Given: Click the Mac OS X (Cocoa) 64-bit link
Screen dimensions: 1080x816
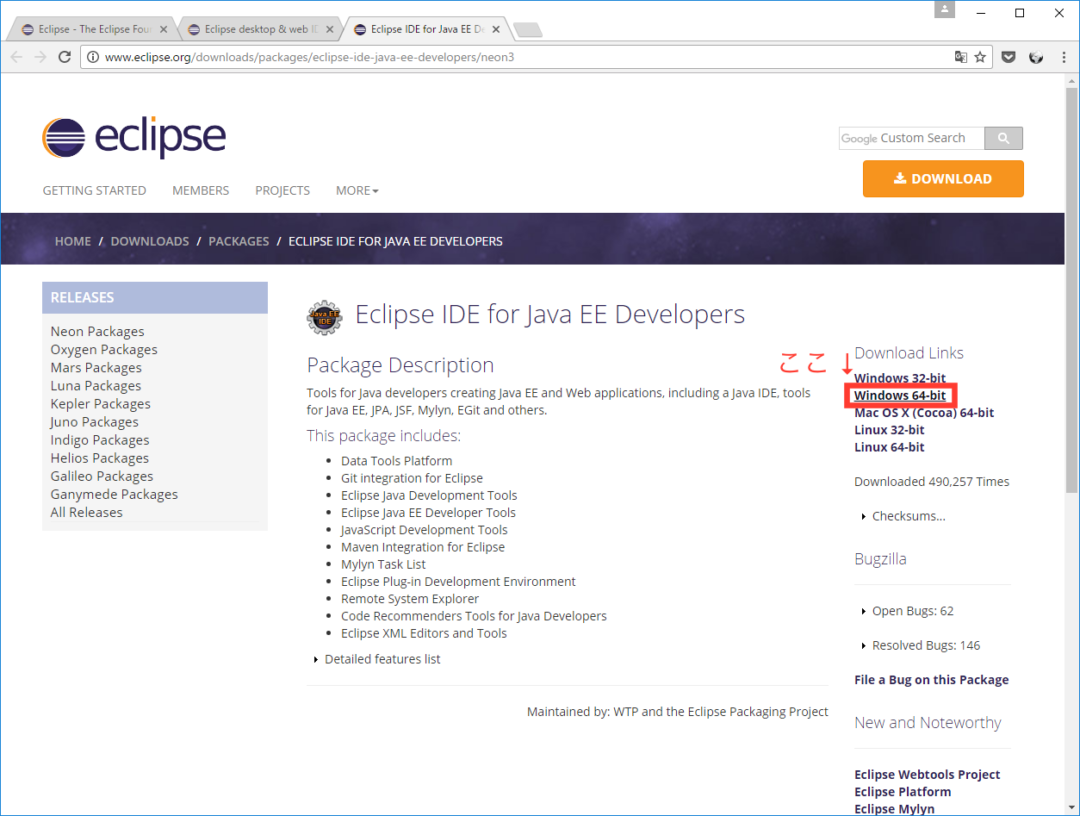Looking at the screenshot, I should pos(924,413).
